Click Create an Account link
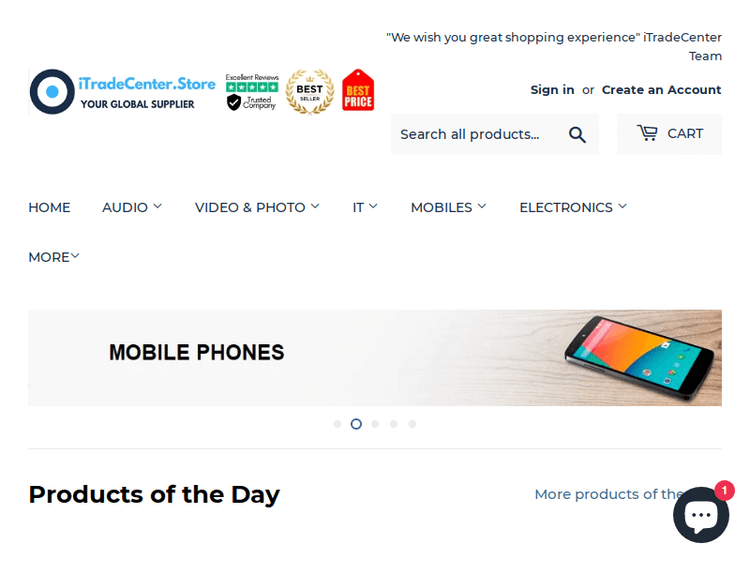750x563 pixels. click(x=661, y=90)
